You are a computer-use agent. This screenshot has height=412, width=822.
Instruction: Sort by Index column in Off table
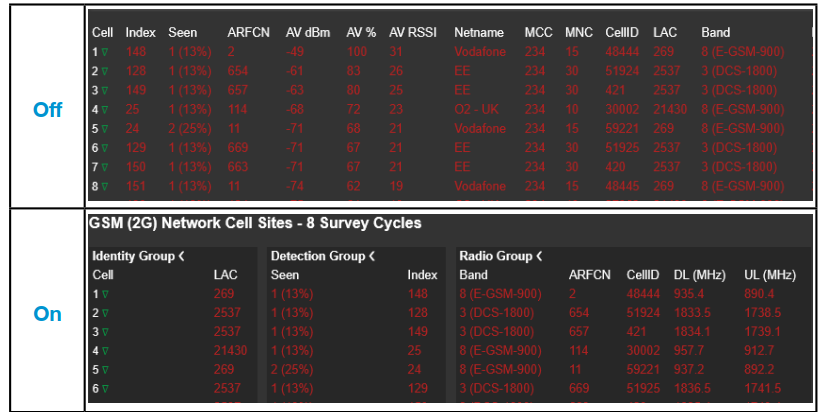(x=140, y=32)
